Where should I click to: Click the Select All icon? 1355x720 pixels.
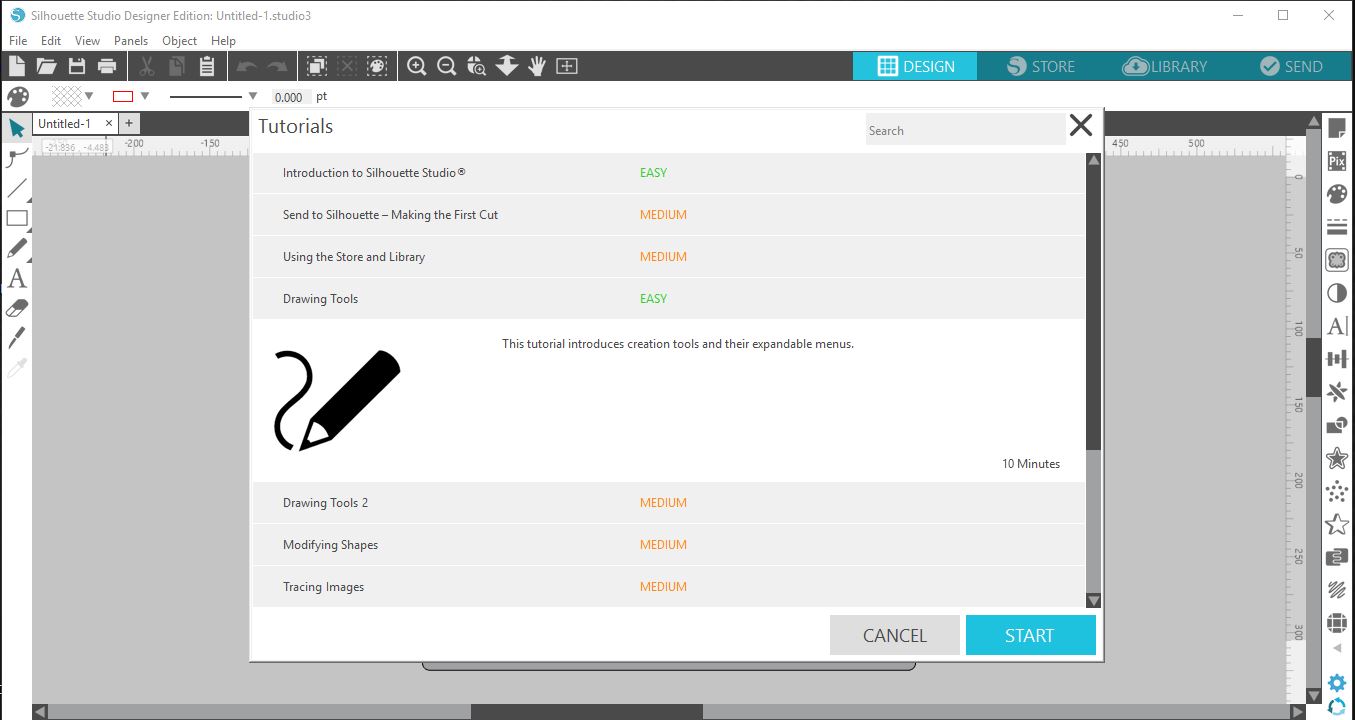coord(317,66)
